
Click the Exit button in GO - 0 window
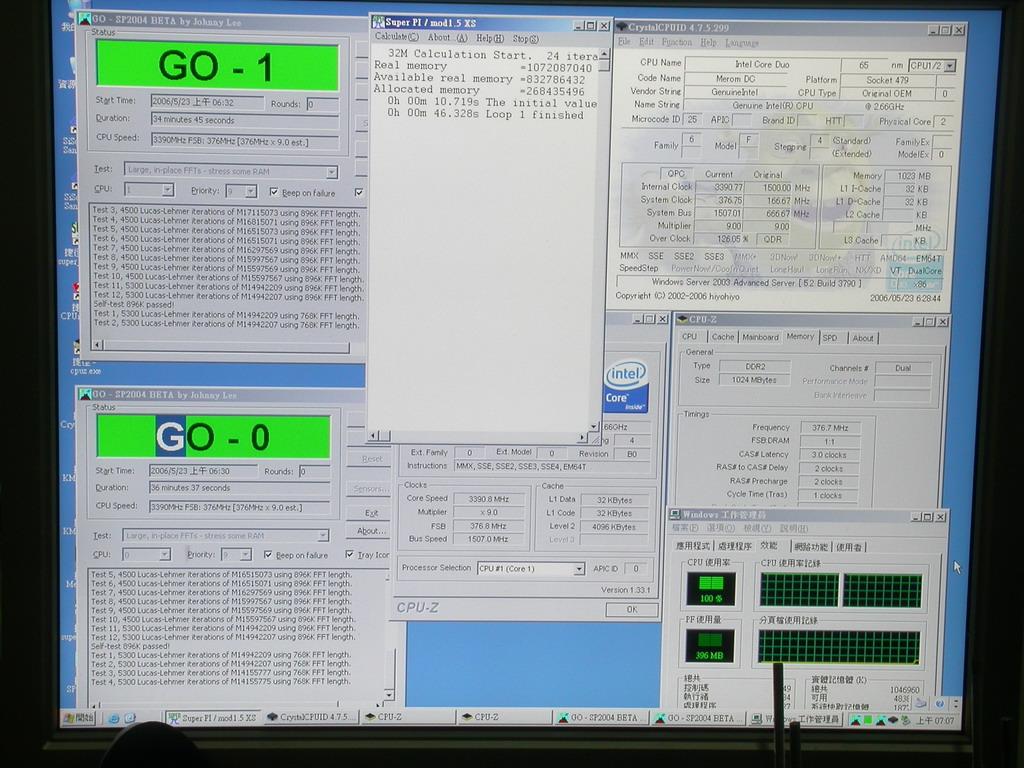pos(372,513)
